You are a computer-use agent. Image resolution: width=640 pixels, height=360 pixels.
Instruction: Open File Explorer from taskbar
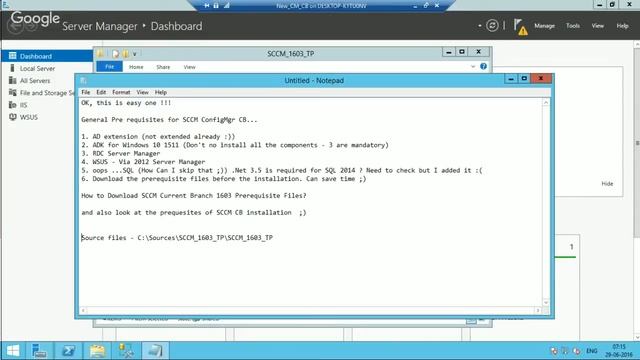[97, 351]
